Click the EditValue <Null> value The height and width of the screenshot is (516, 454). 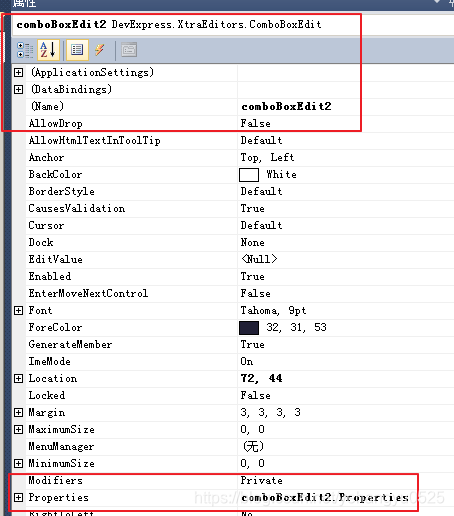[259, 259]
